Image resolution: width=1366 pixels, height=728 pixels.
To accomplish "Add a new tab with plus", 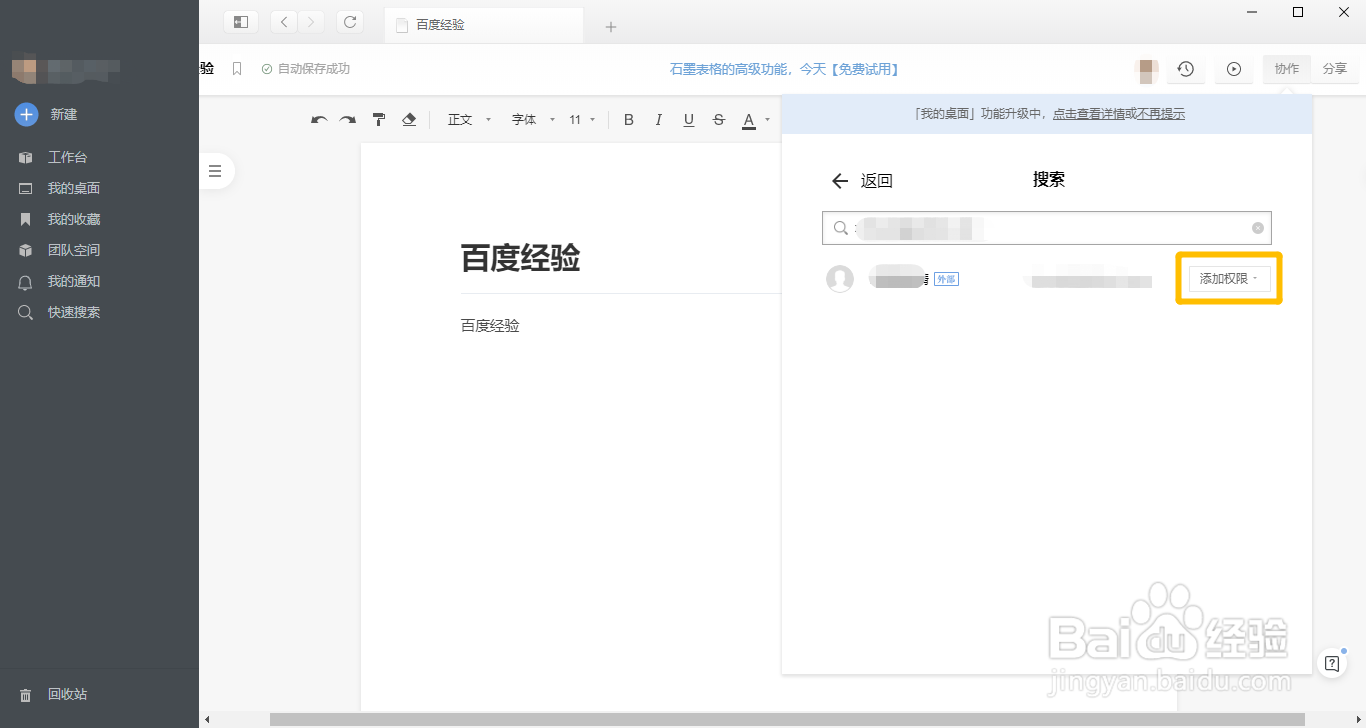I will (611, 27).
